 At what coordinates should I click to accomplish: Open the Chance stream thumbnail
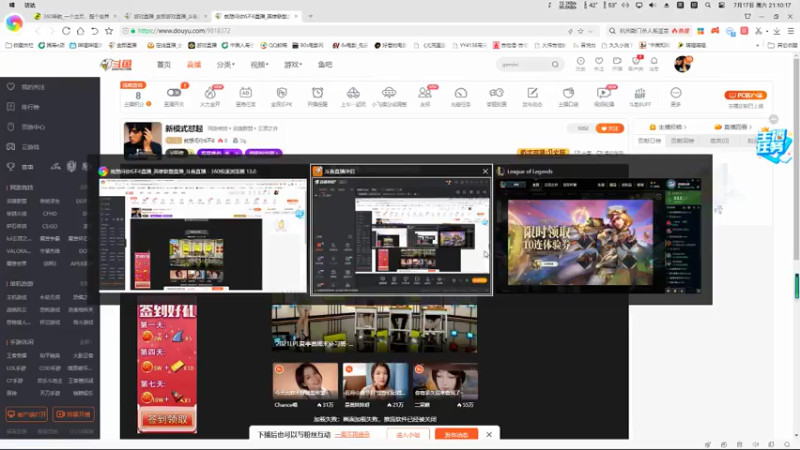click(x=305, y=381)
